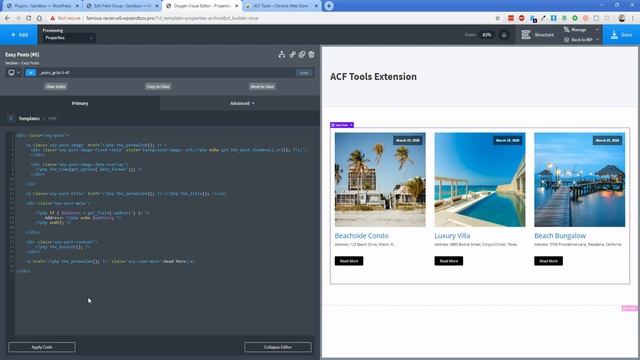Click the blue Add element button

pyautogui.click(x=19, y=35)
